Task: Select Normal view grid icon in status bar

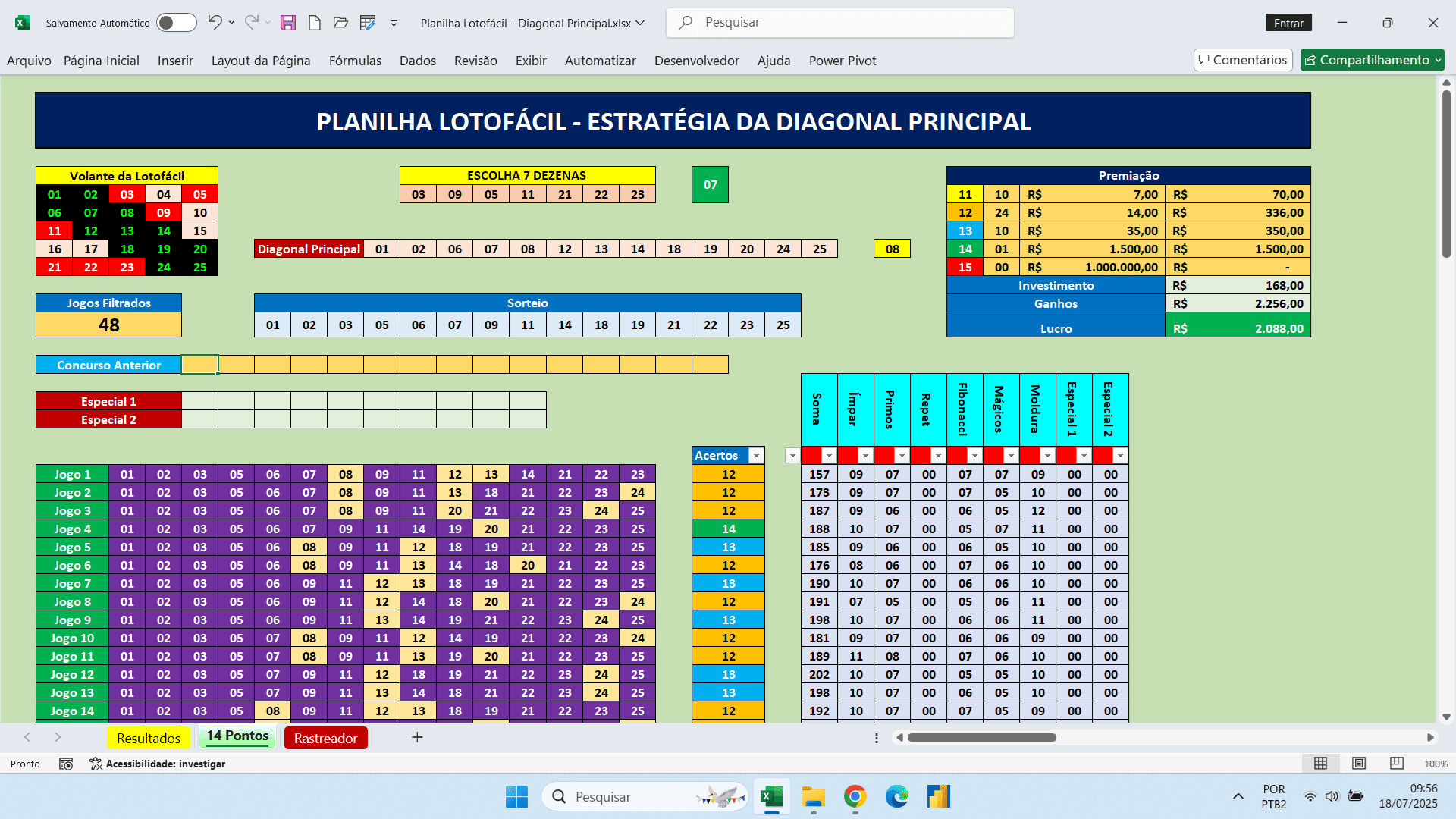Action: pos(1320,764)
